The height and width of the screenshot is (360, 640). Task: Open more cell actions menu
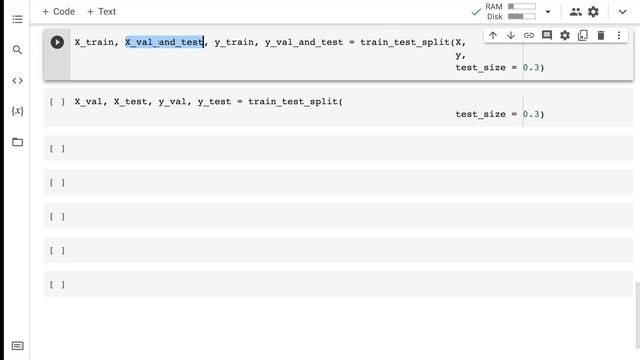click(x=619, y=36)
